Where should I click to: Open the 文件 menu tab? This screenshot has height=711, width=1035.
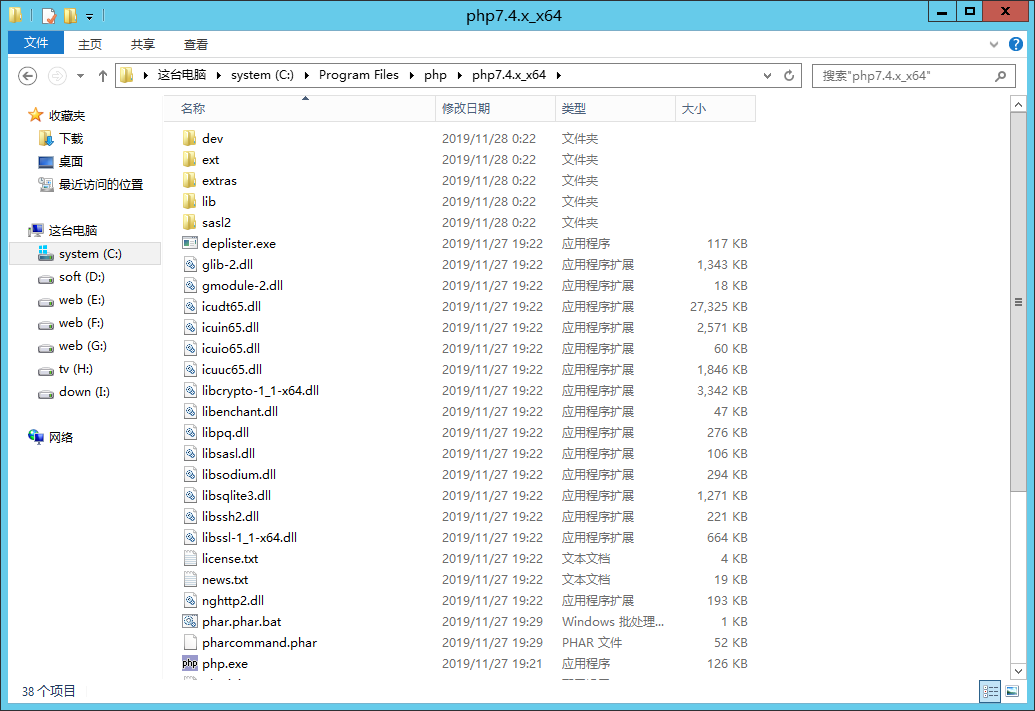click(35, 43)
